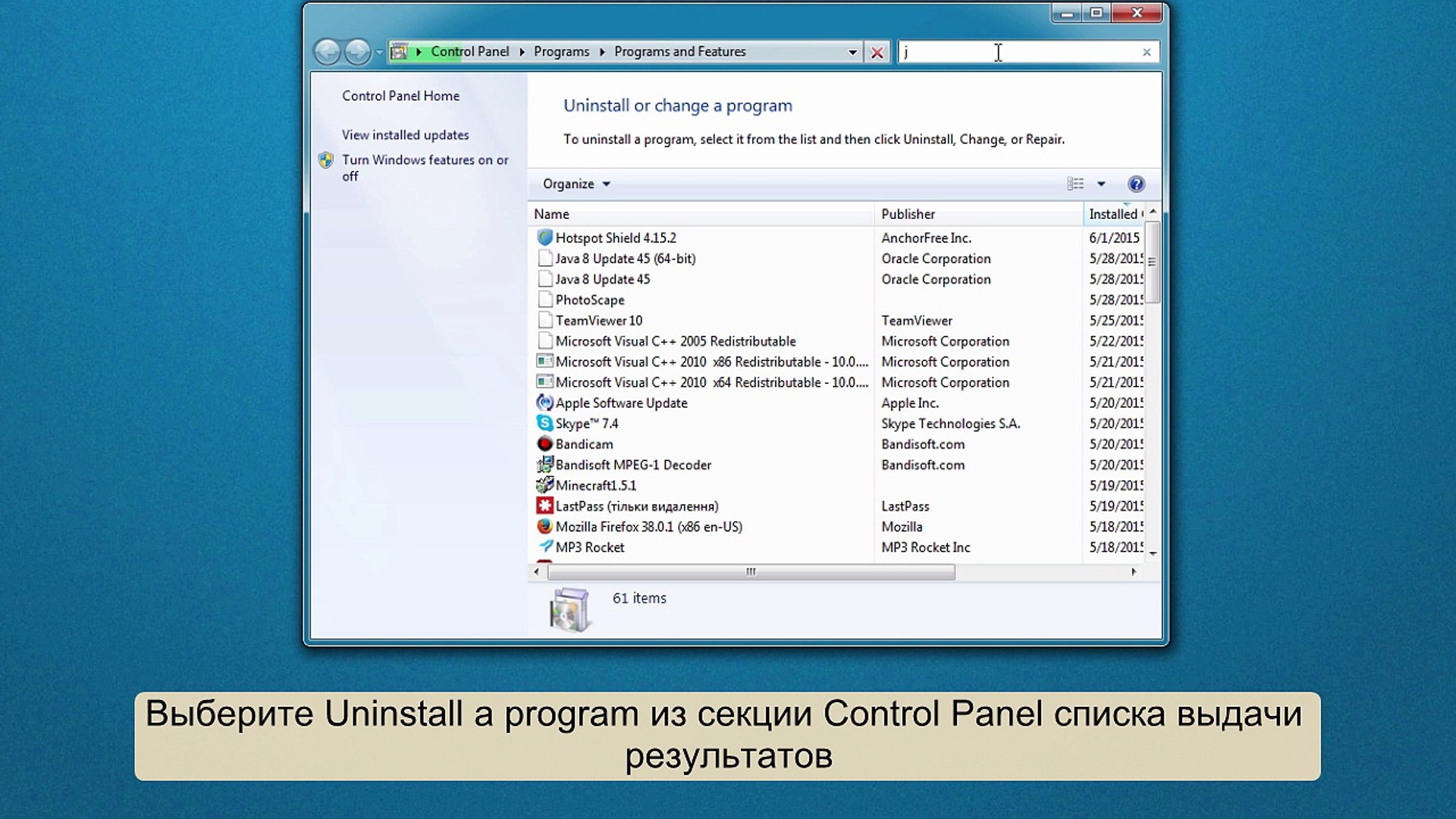Open the breadcrumb address dropdown arrow
The image size is (1456, 819).
click(853, 51)
